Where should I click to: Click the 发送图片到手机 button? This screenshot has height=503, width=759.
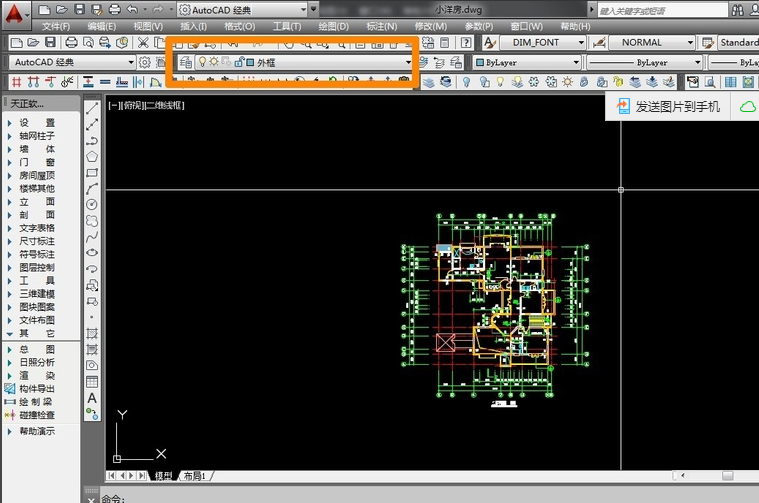coord(669,107)
